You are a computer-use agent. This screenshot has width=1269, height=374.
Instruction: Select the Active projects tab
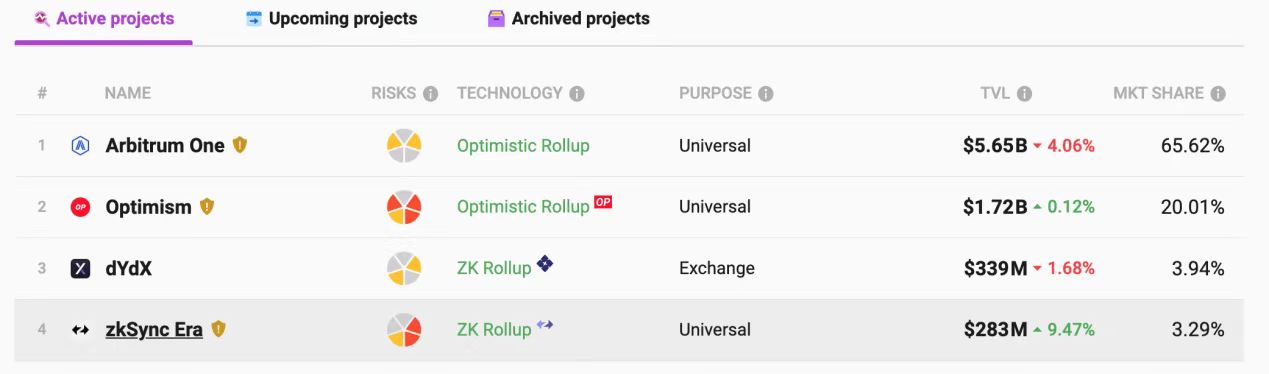coord(104,19)
